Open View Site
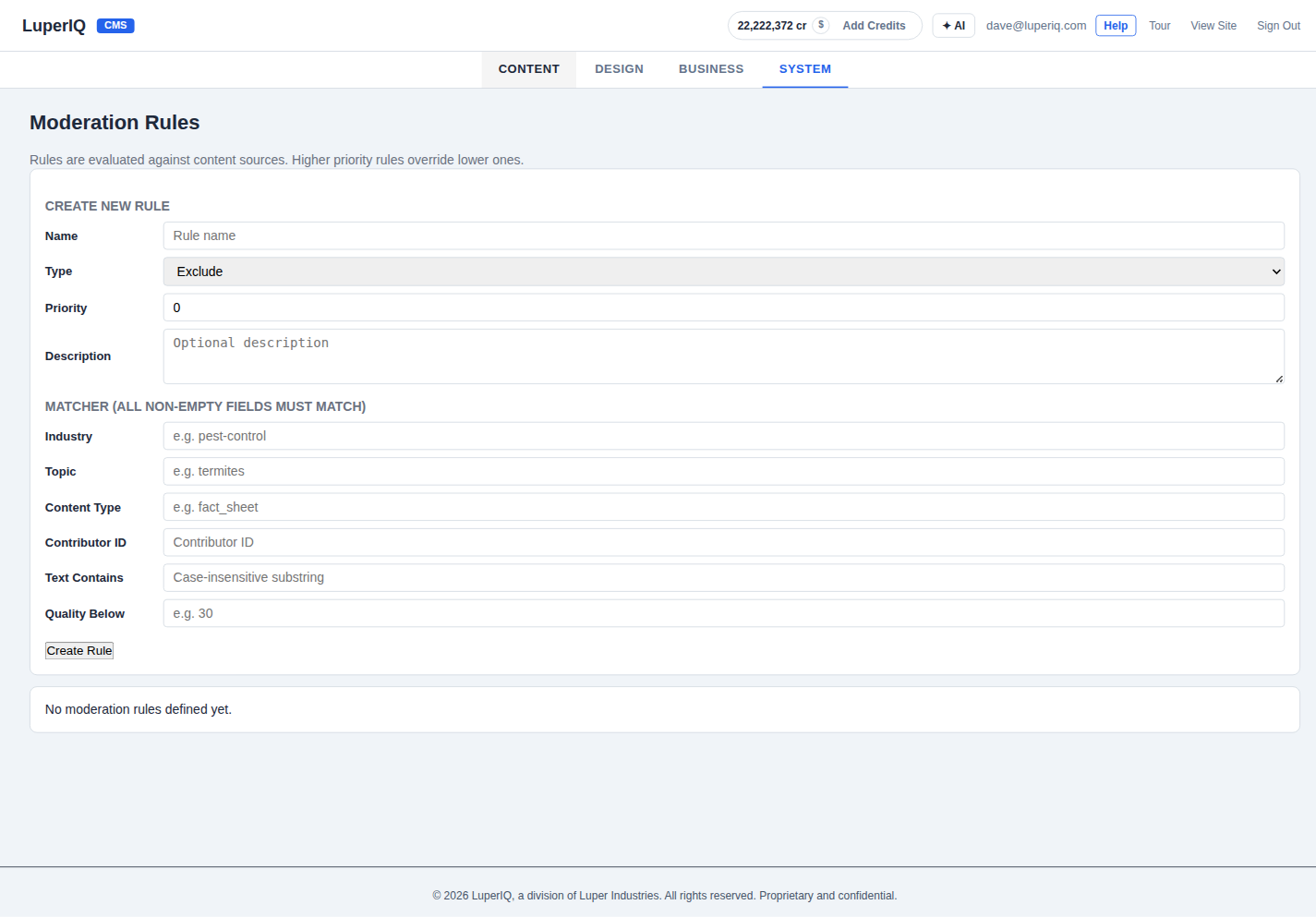Screen dimensions: 1316x917 pos(1213,25)
